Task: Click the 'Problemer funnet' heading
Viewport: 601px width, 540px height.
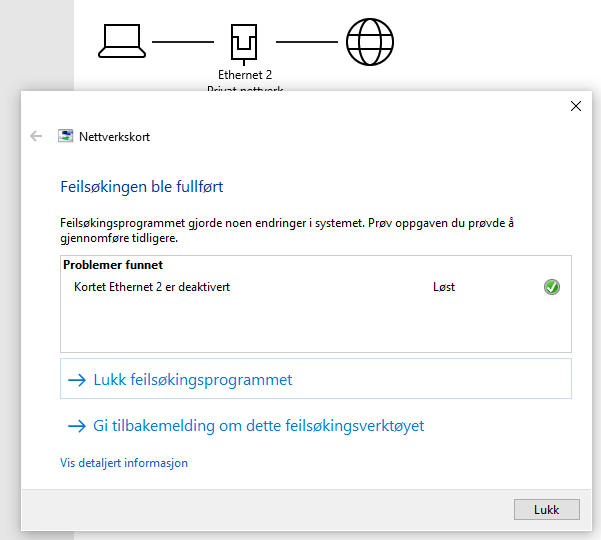Action: (113, 265)
